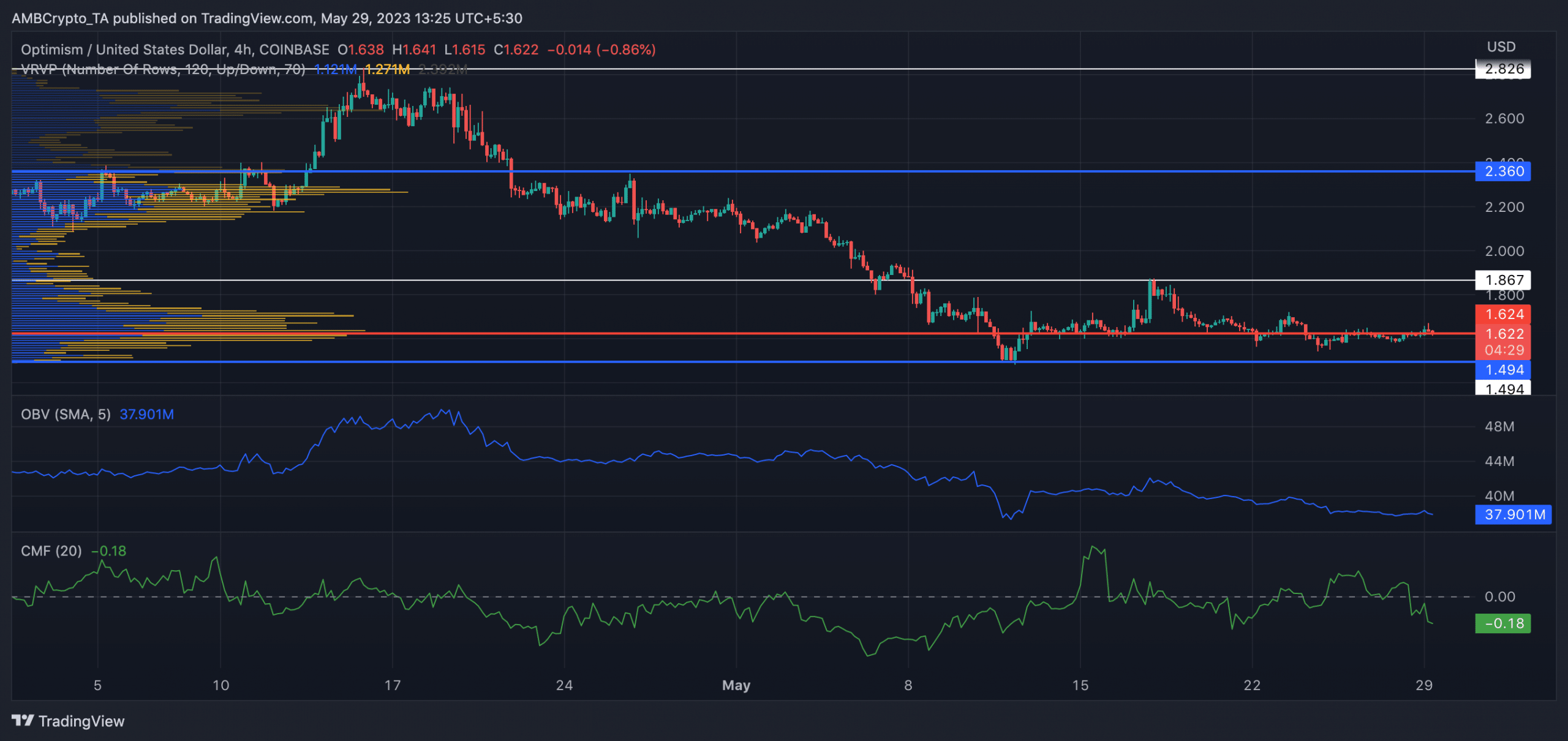Click the H1.641 high value in legend
The image size is (1568, 741).
(414, 50)
